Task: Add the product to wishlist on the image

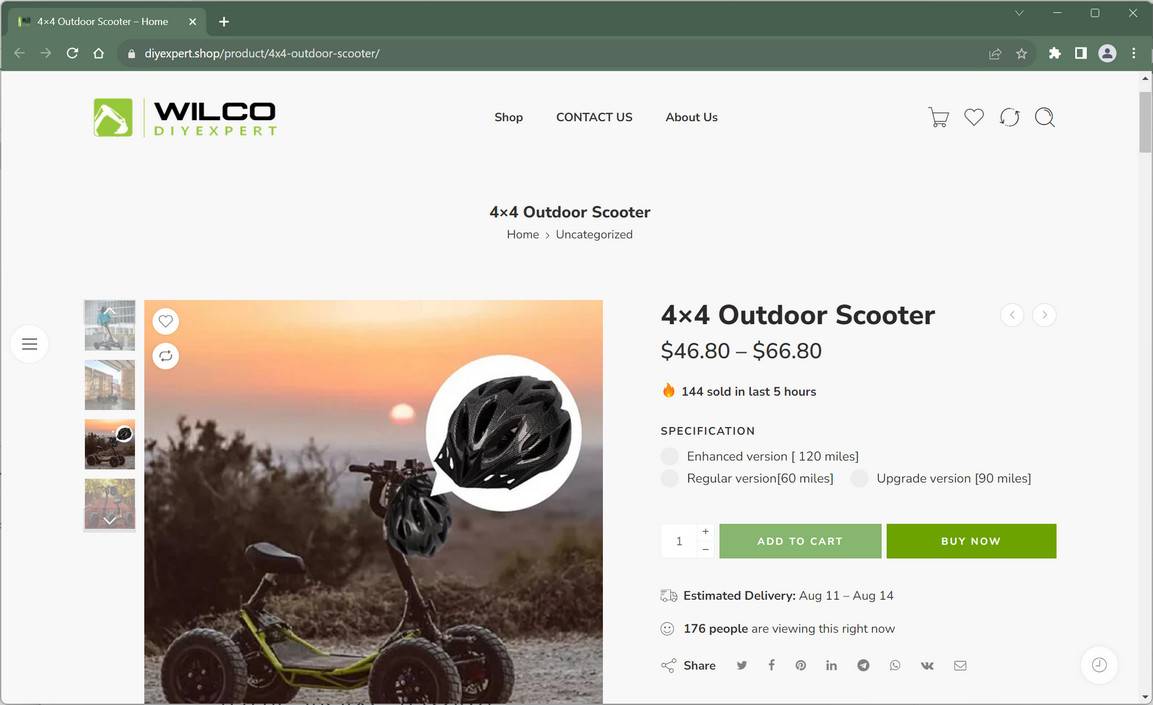Action: click(x=165, y=321)
